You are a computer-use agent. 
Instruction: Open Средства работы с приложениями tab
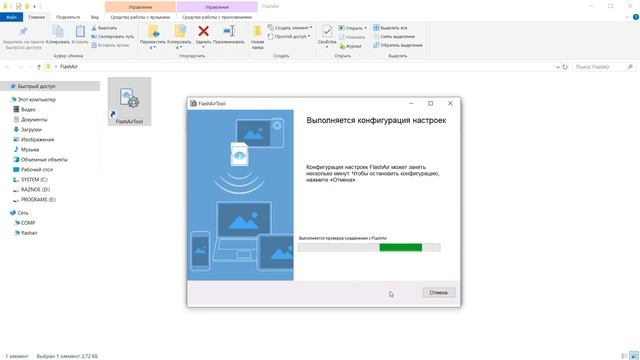(217, 17)
